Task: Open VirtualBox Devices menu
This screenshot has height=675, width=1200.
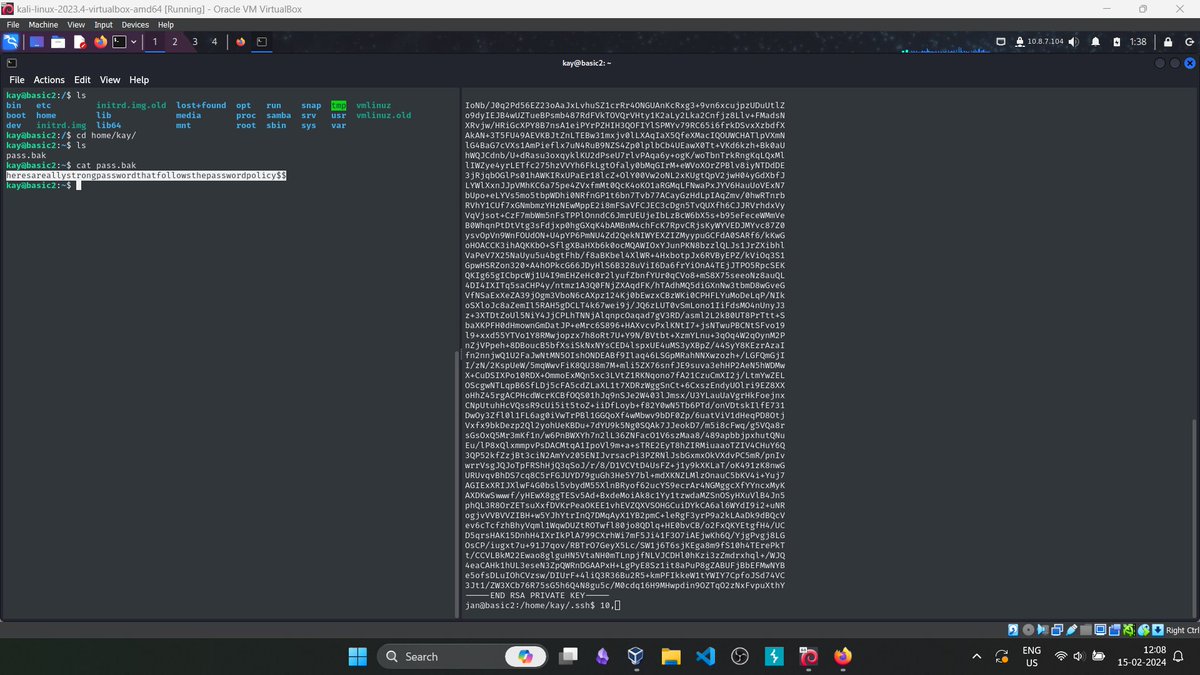Action: (x=135, y=24)
